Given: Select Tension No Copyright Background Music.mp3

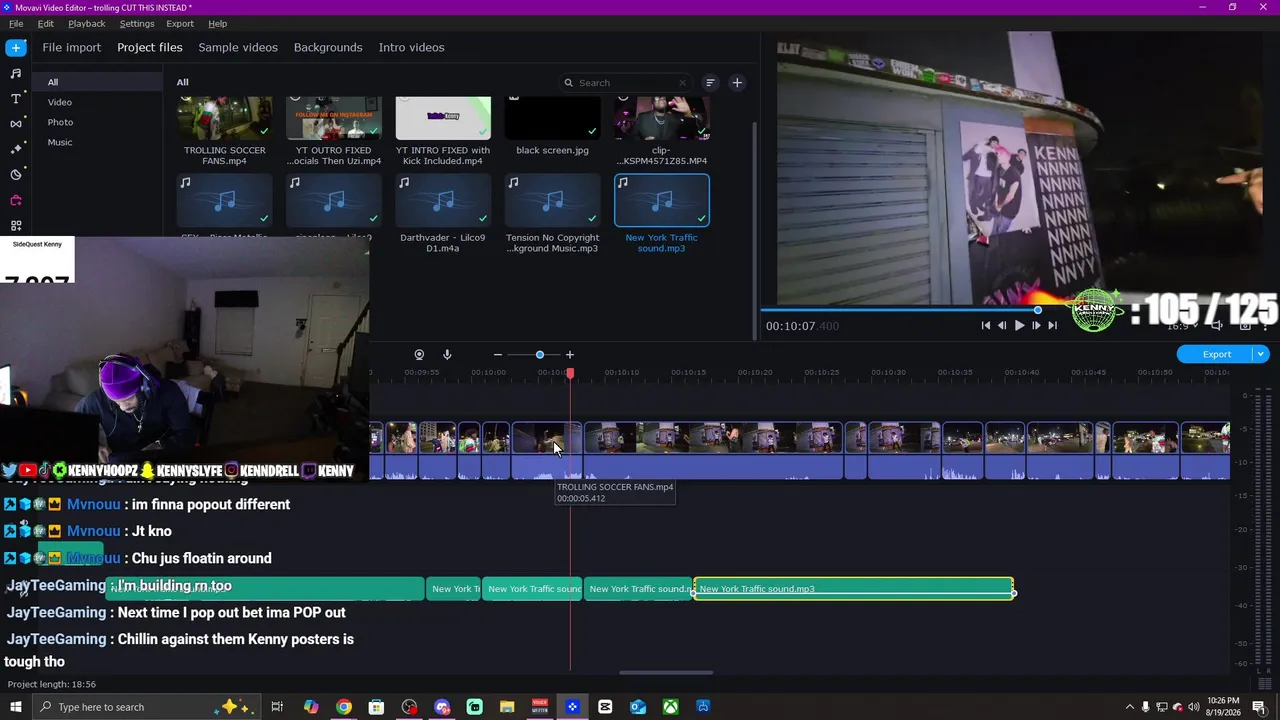Looking at the screenshot, I should [x=552, y=201].
